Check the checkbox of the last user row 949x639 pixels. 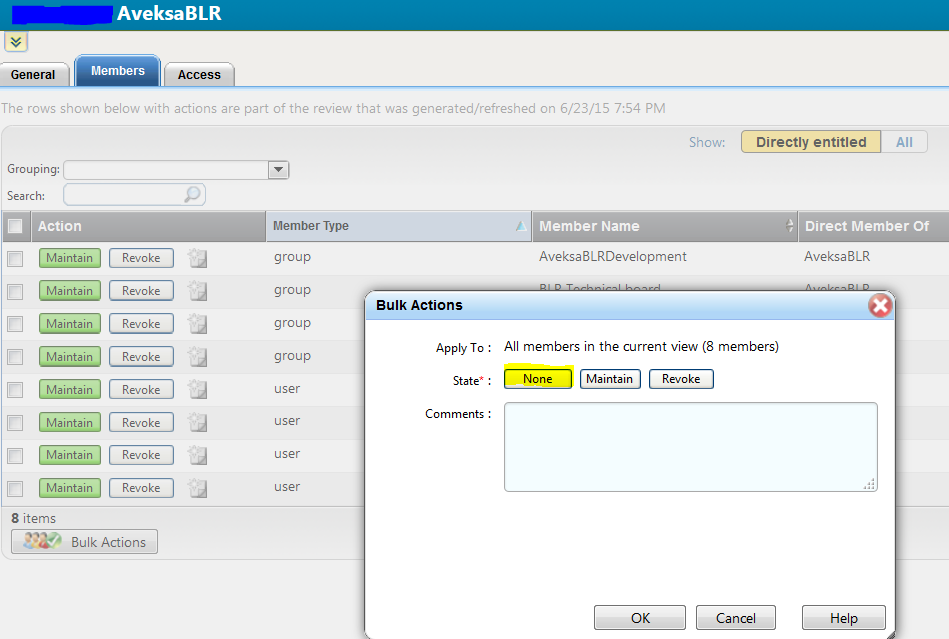click(x=15, y=489)
